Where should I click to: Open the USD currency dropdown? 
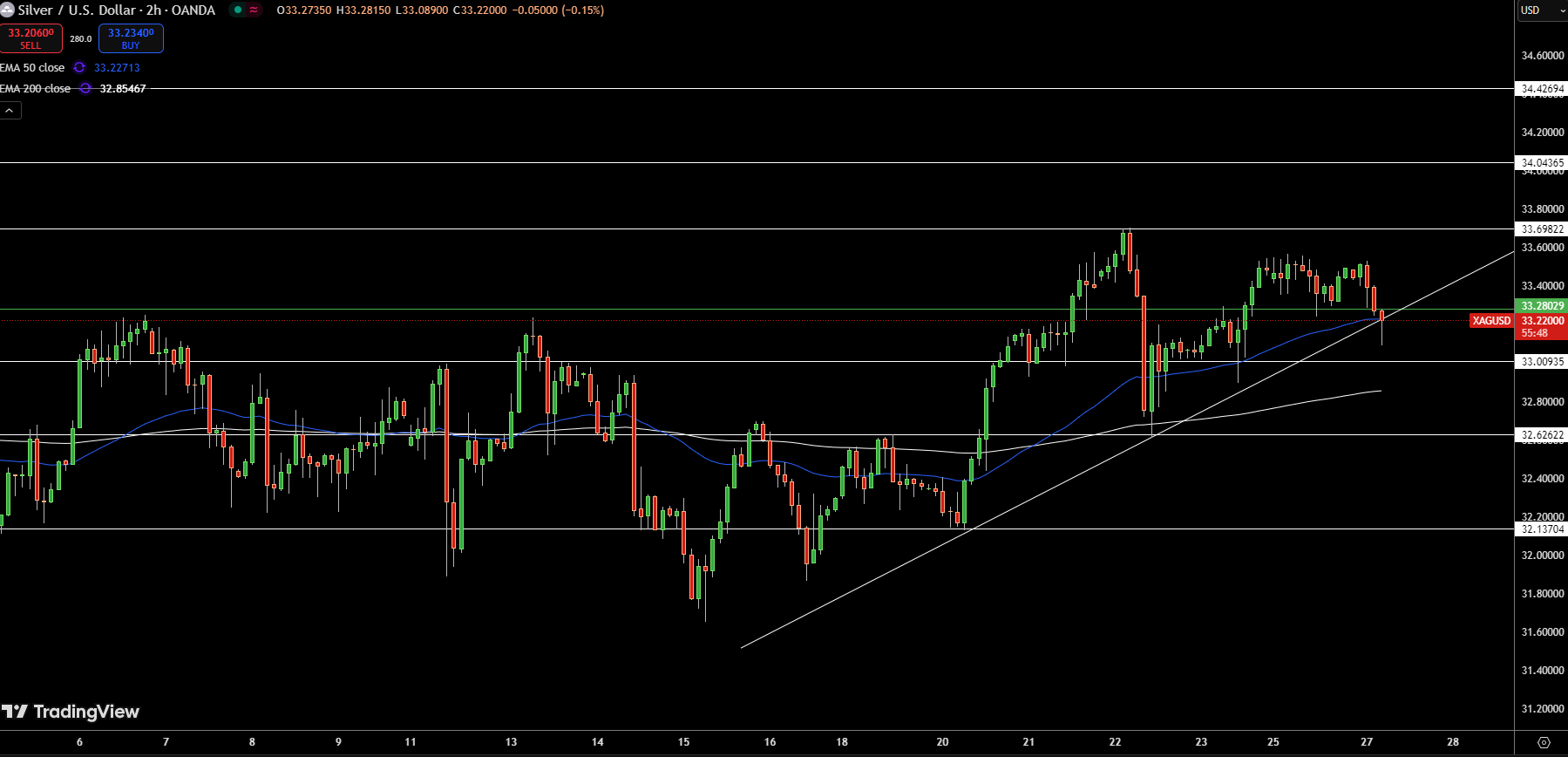coord(1542,10)
